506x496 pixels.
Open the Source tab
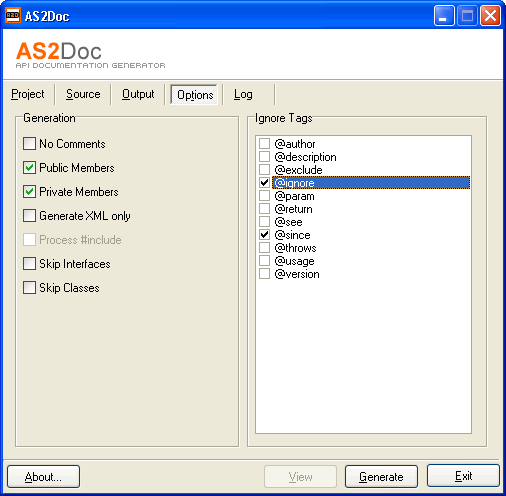pyautogui.click(x=83, y=94)
